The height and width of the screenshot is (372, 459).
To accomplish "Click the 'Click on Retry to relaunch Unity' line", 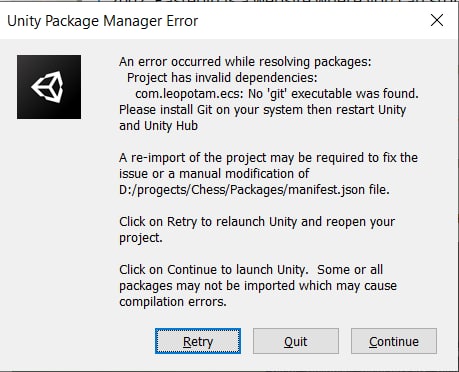I will pyautogui.click(x=257, y=222).
